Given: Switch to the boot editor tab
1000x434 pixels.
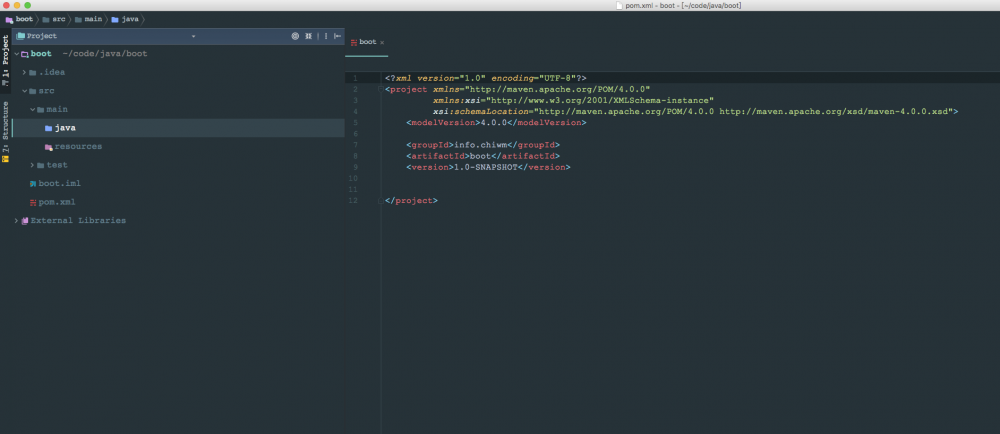Looking at the screenshot, I should tap(366, 42).
